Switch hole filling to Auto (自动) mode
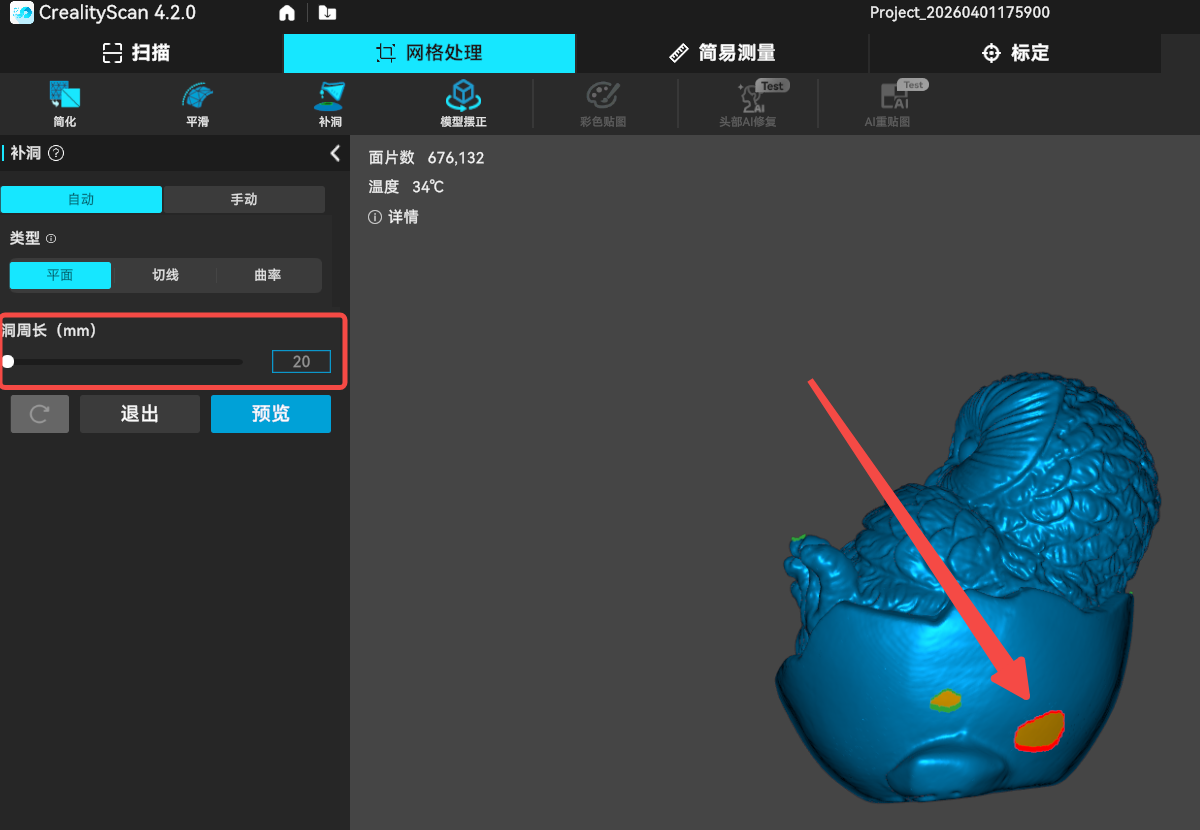This screenshot has width=1200, height=830. [x=81, y=199]
